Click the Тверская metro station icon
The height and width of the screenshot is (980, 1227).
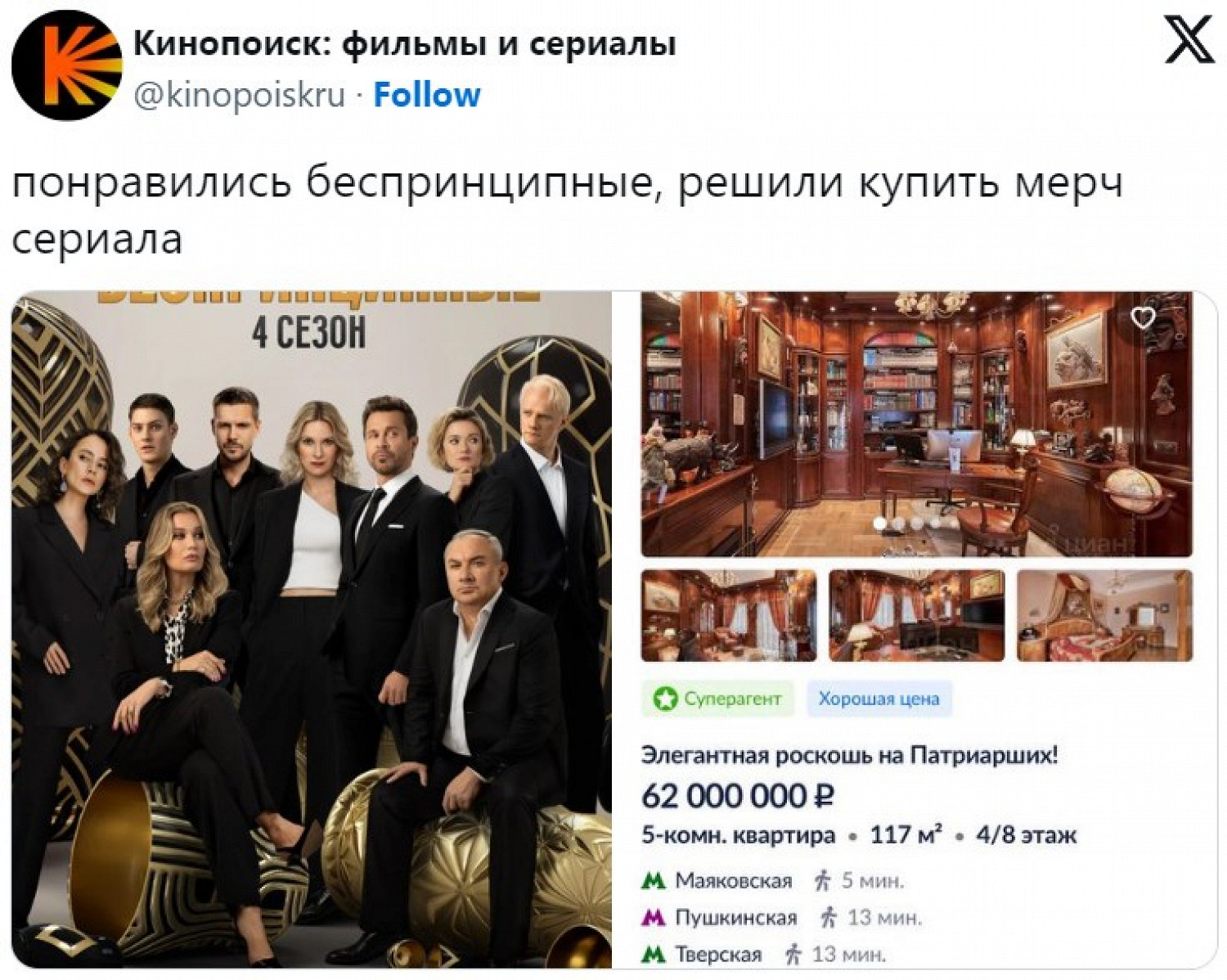click(x=653, y=954)
